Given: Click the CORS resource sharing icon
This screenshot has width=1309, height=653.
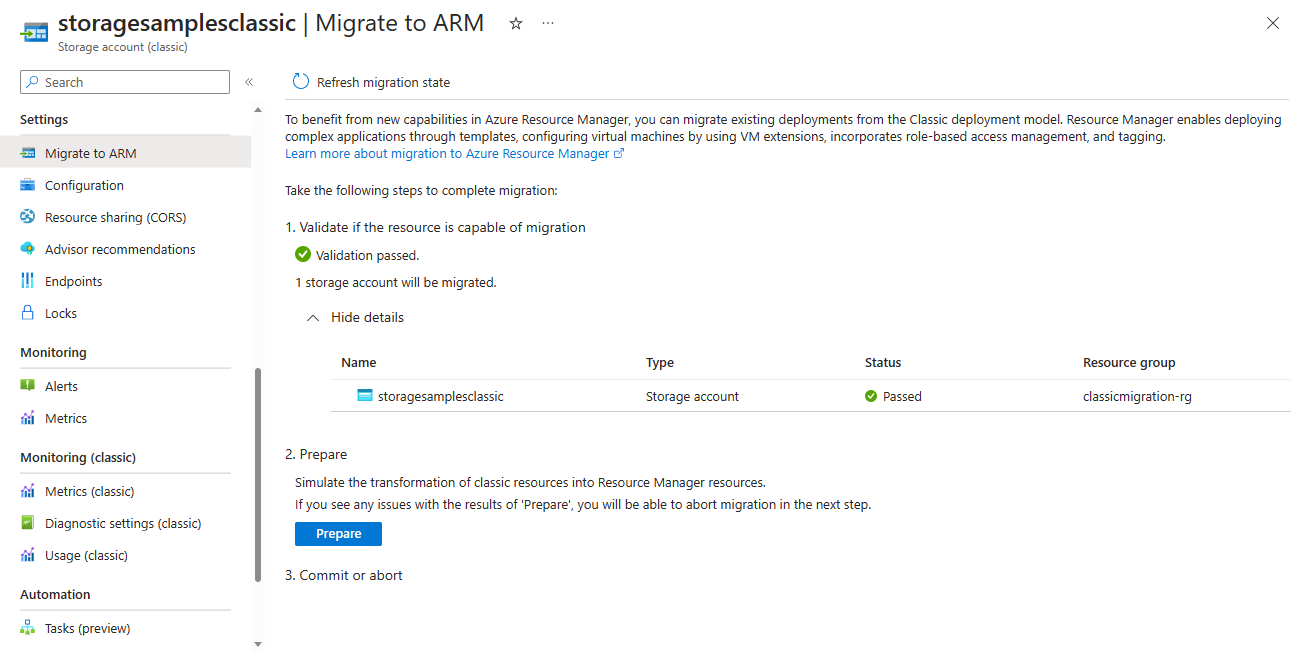Looking at the screenshot, I should [28, 217].
